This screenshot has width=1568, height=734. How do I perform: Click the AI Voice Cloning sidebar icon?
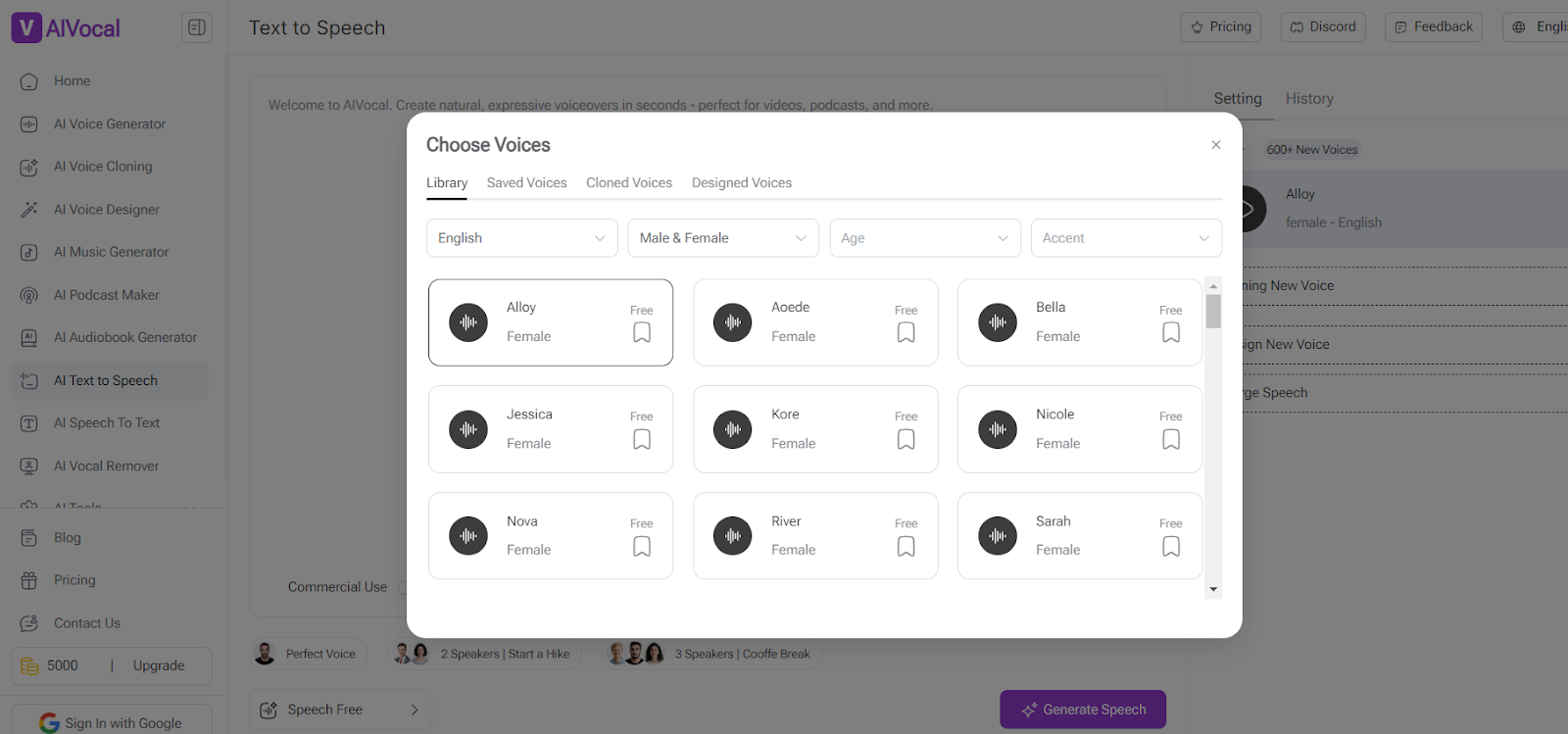pos(29,168)
